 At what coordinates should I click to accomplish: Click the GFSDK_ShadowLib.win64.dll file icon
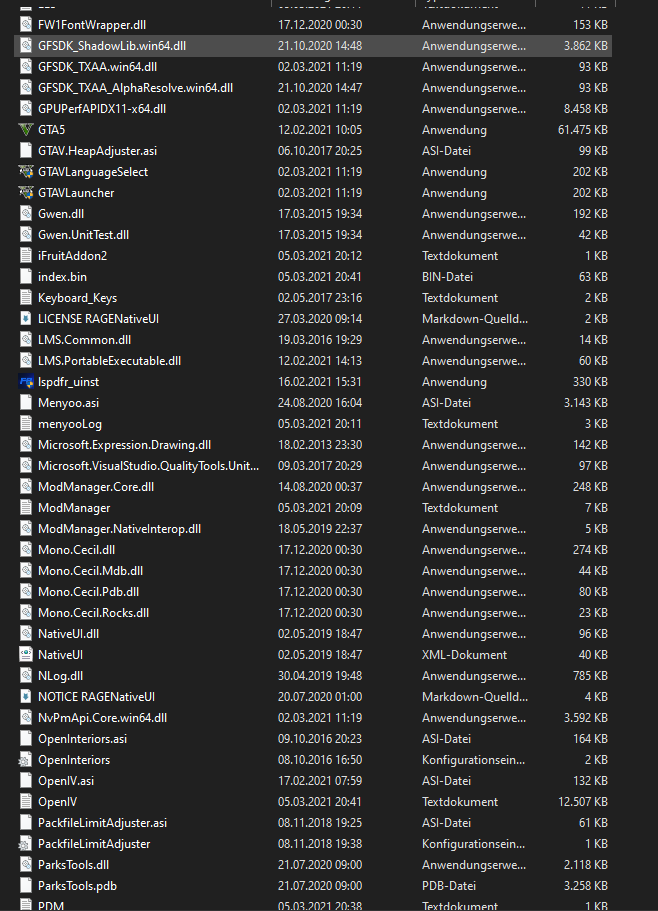[x=26, y=45]
